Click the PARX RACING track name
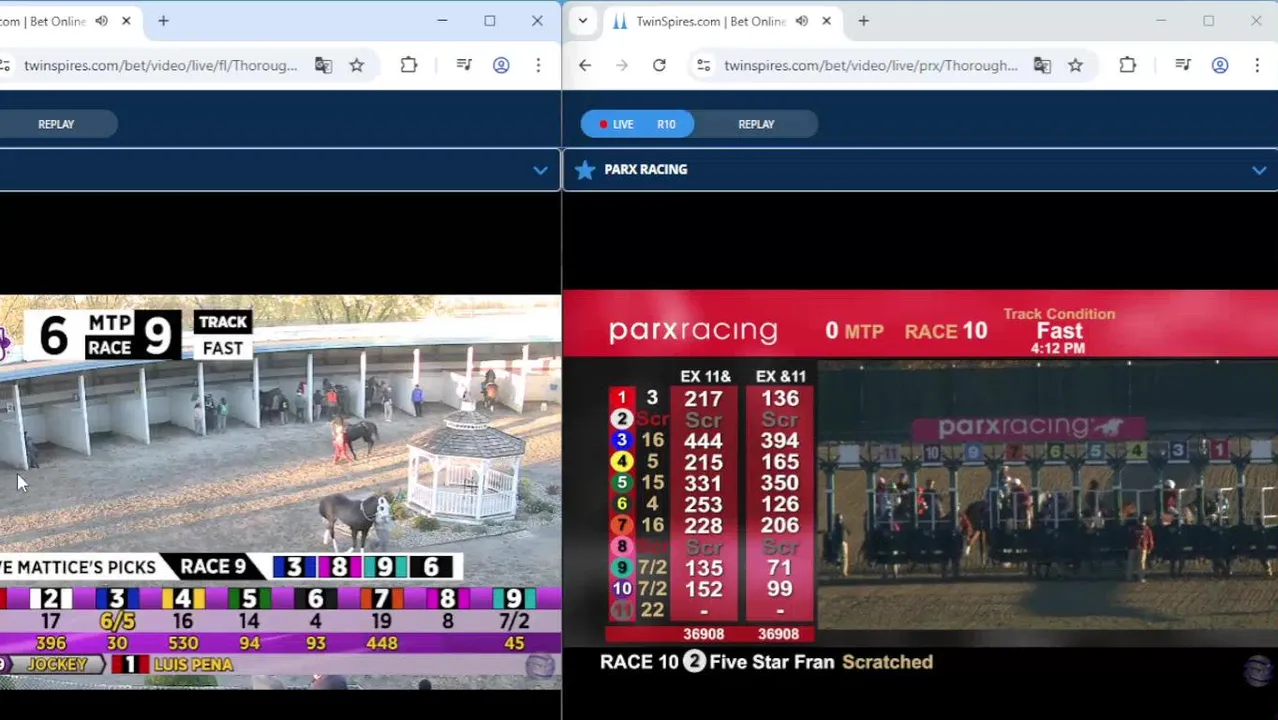Viewport: 1278px width, 720px height. pos(645,170)
